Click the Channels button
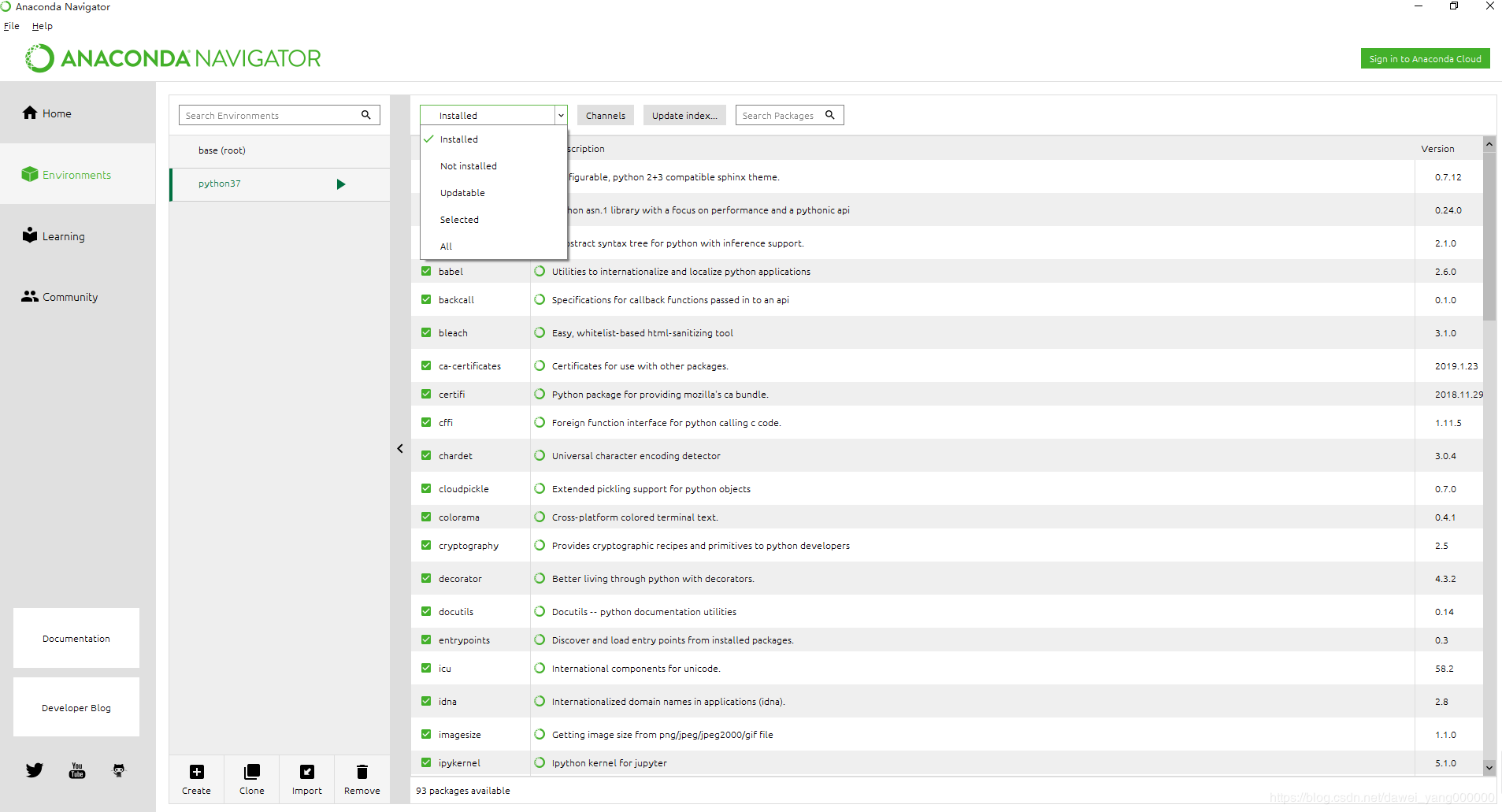The width and height of the screenshot is (1502, 812). [606, 115]
